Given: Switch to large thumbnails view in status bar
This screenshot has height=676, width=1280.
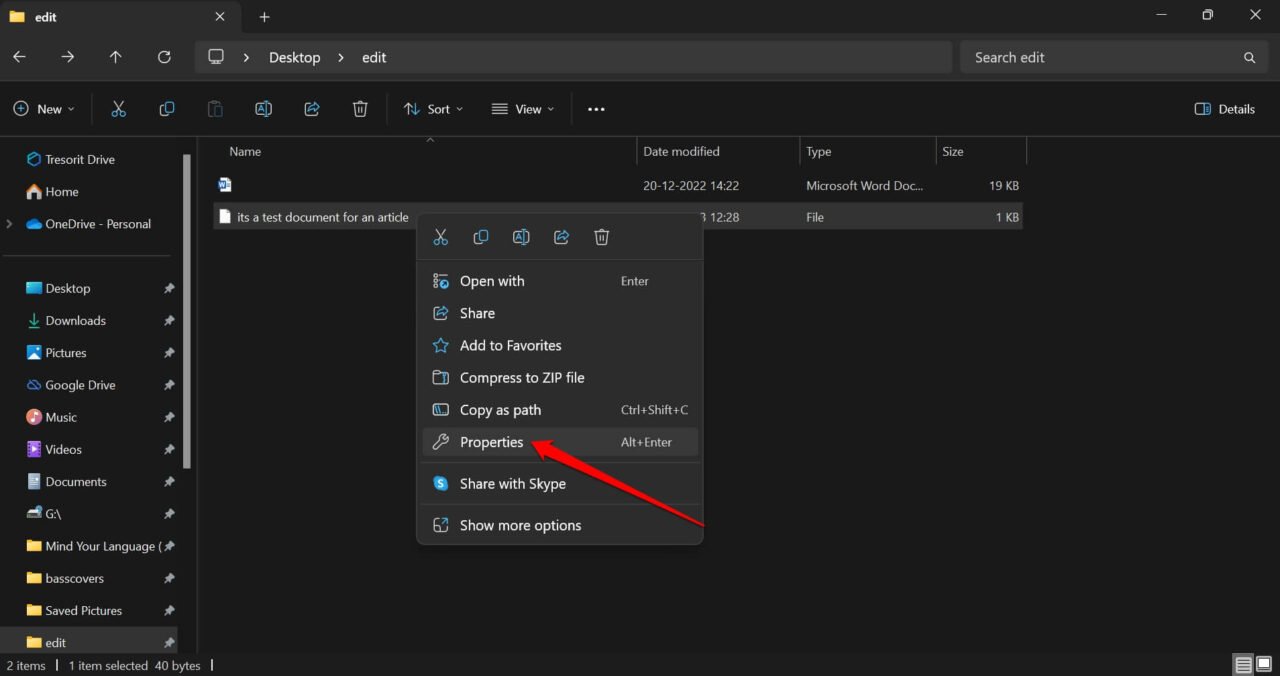Looking at the screenshot, I should pos(1264,663).
